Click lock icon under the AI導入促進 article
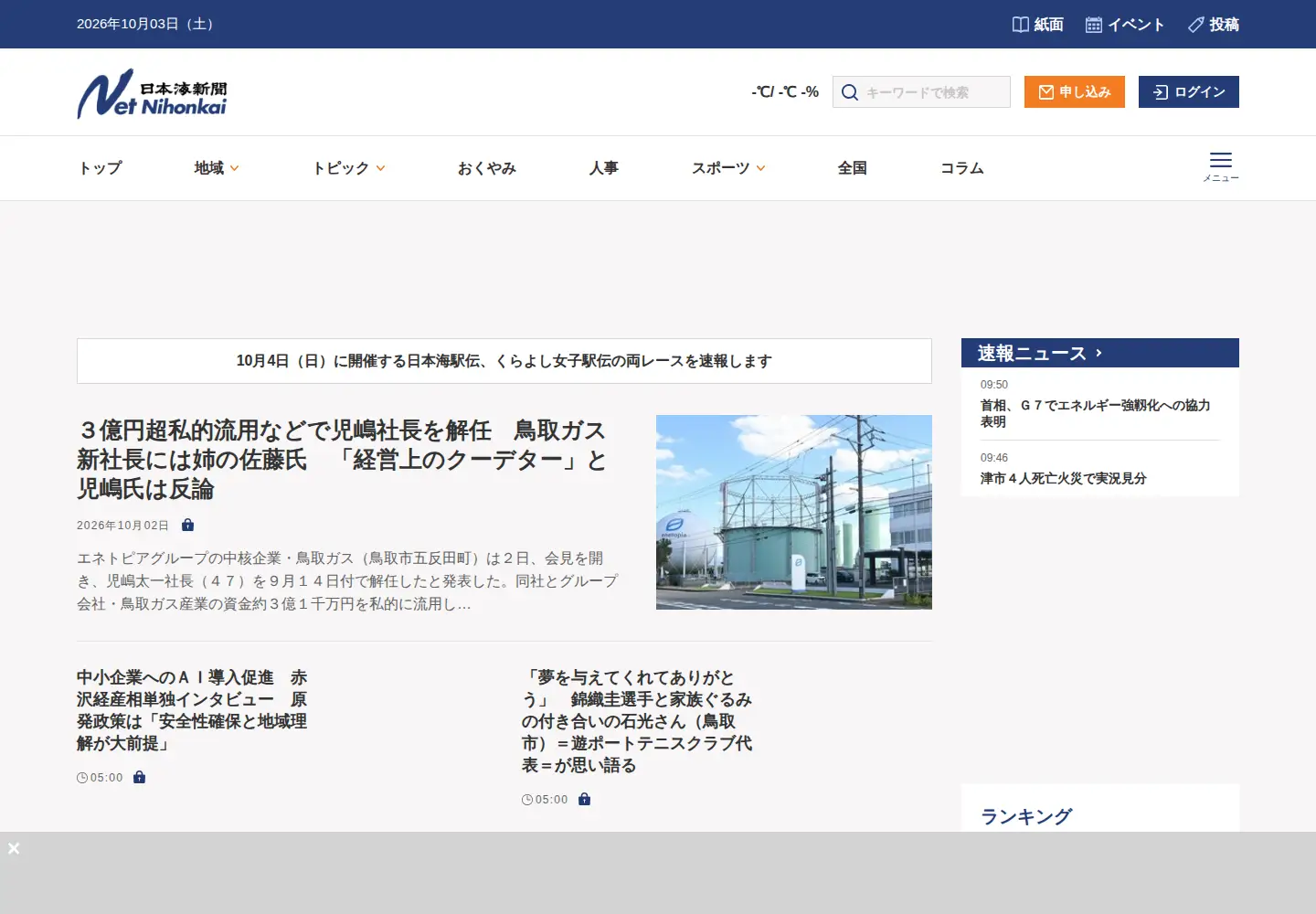Image resolution: width=1316 pixels, height=914 pixels. tap(139, 777)
